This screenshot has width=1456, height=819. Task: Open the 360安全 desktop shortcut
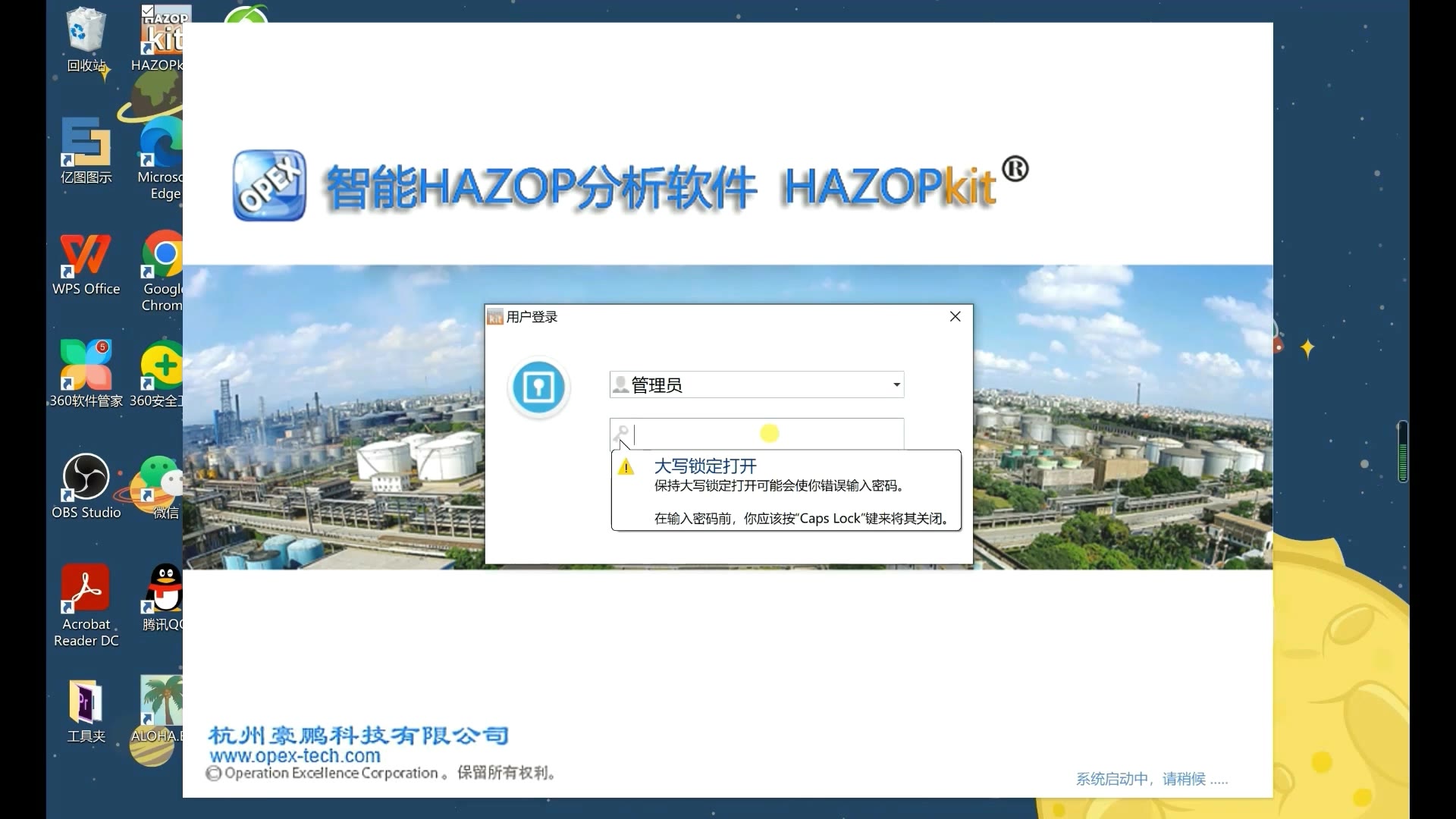(x=157, y=373)
